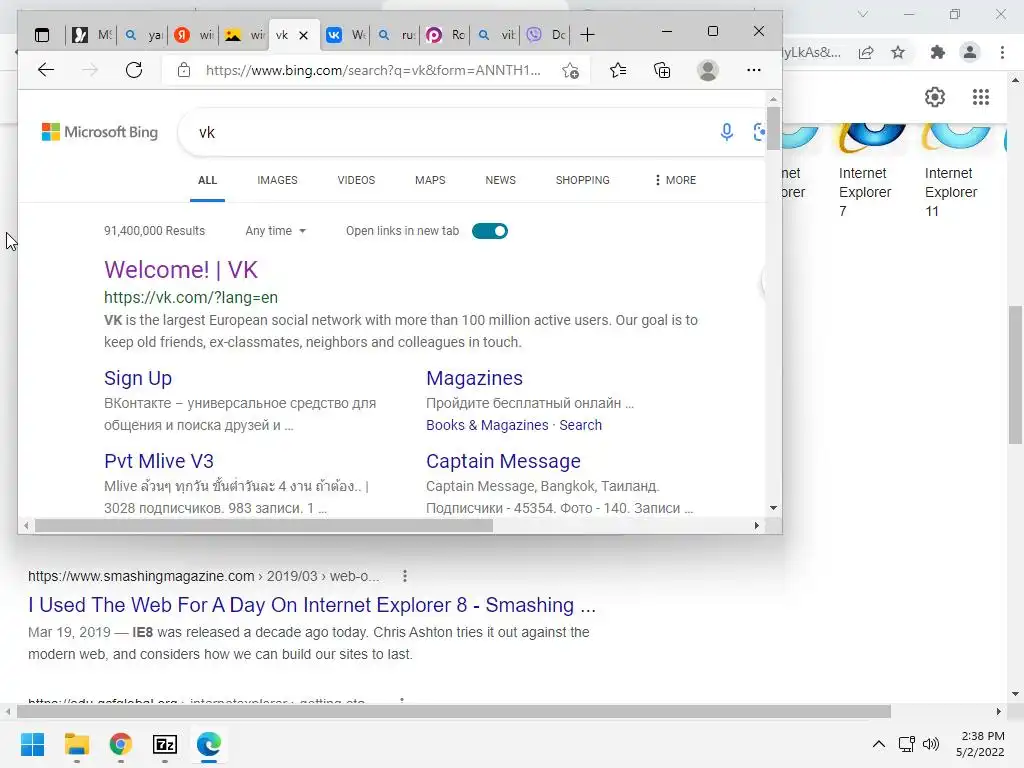1024x768 pixels.
Task: Open Chrome three-dot menu
Action: point(1002,52)
